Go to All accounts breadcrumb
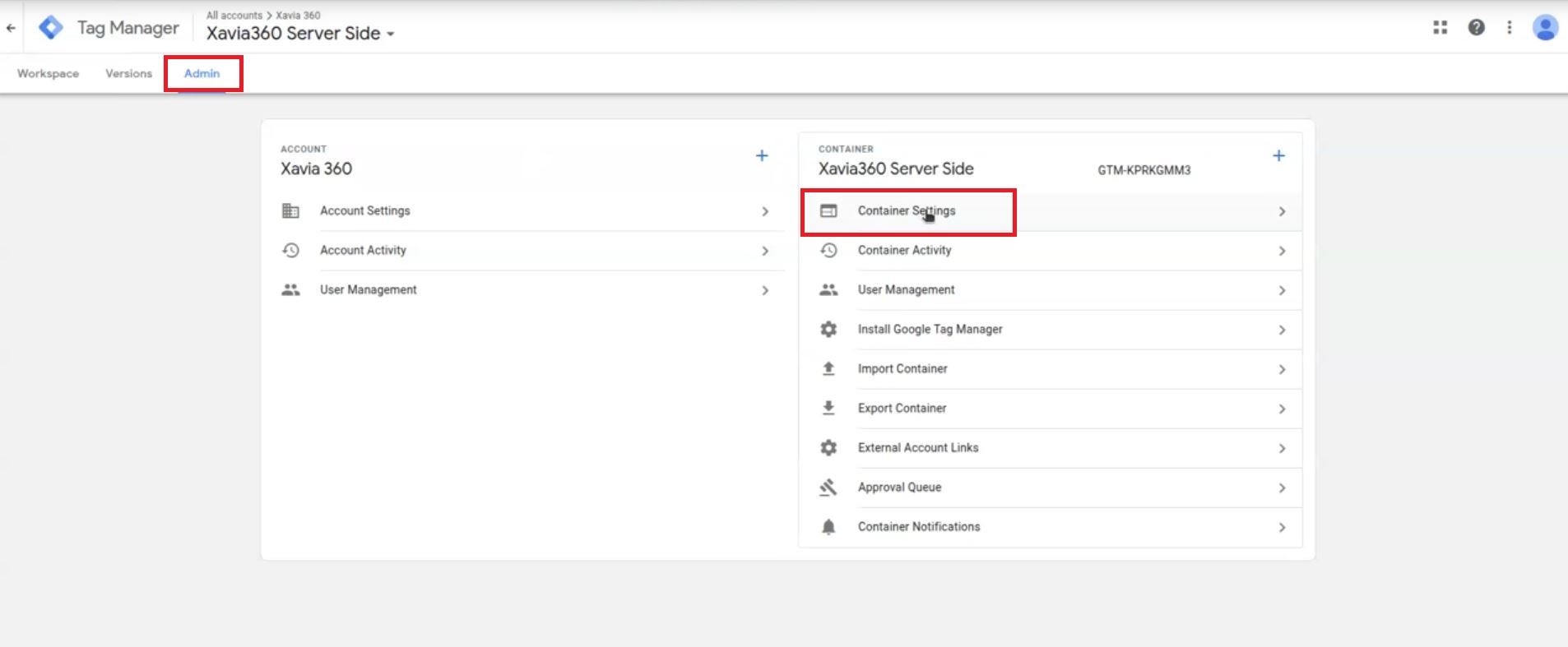 (x=234, y=15)
